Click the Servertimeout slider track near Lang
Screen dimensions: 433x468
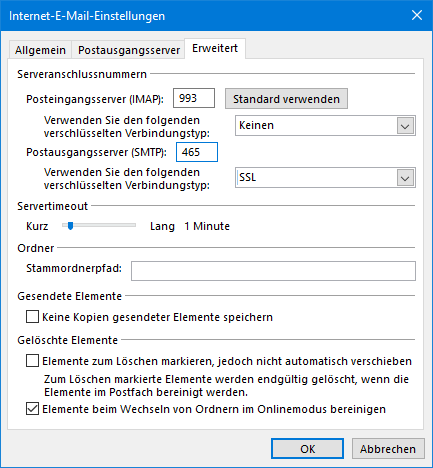(128, 226)
